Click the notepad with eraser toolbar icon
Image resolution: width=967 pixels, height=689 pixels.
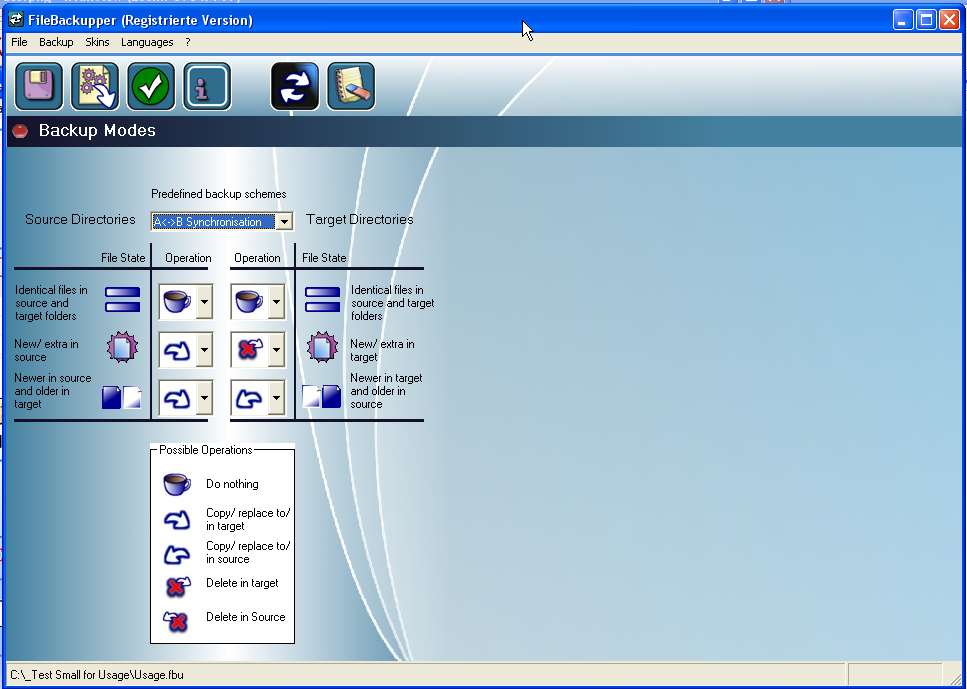point(351,86)
